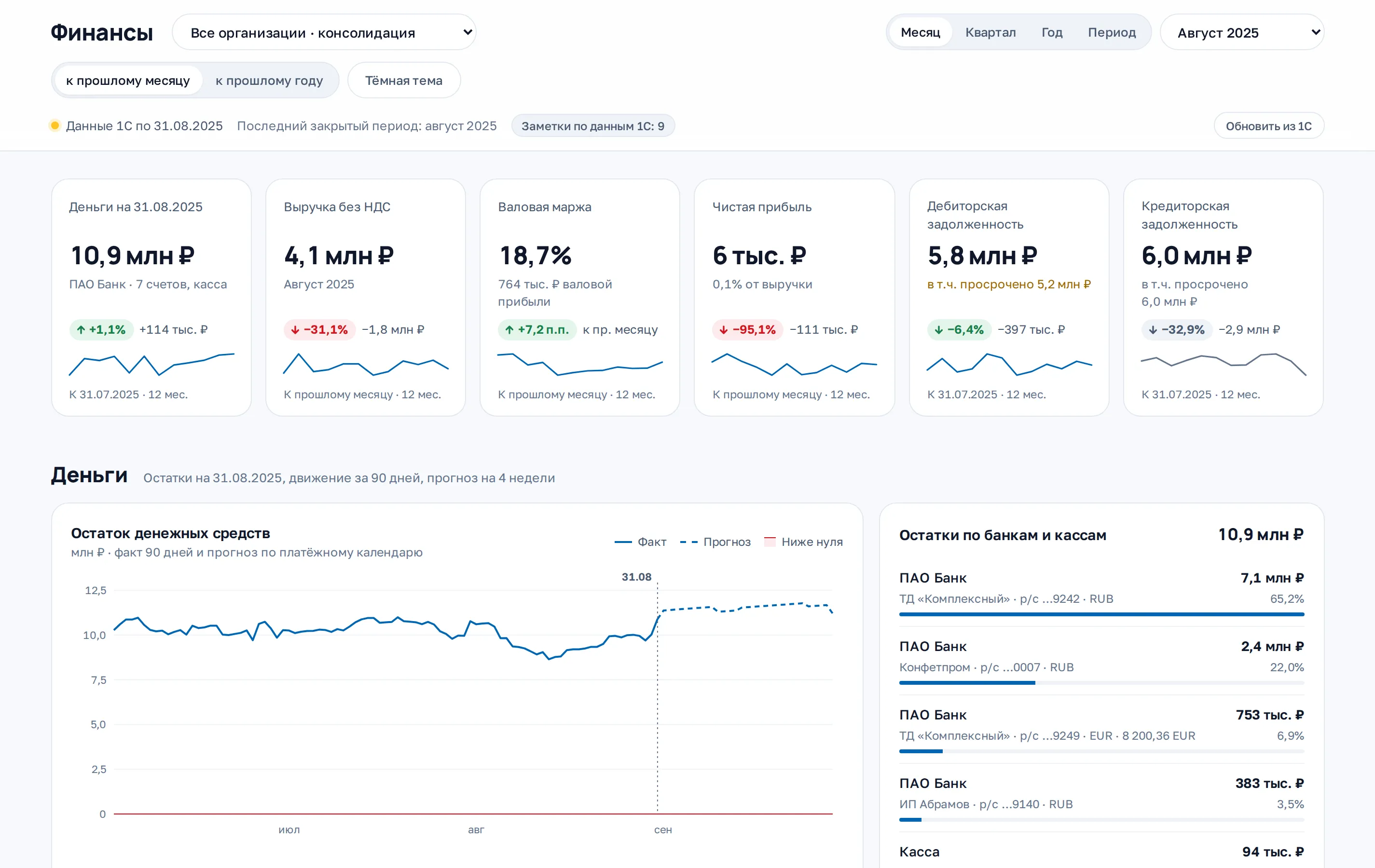
Task: Open the Деньги на 31.08.2025 sparkline
Action: [x=151, y=365]
